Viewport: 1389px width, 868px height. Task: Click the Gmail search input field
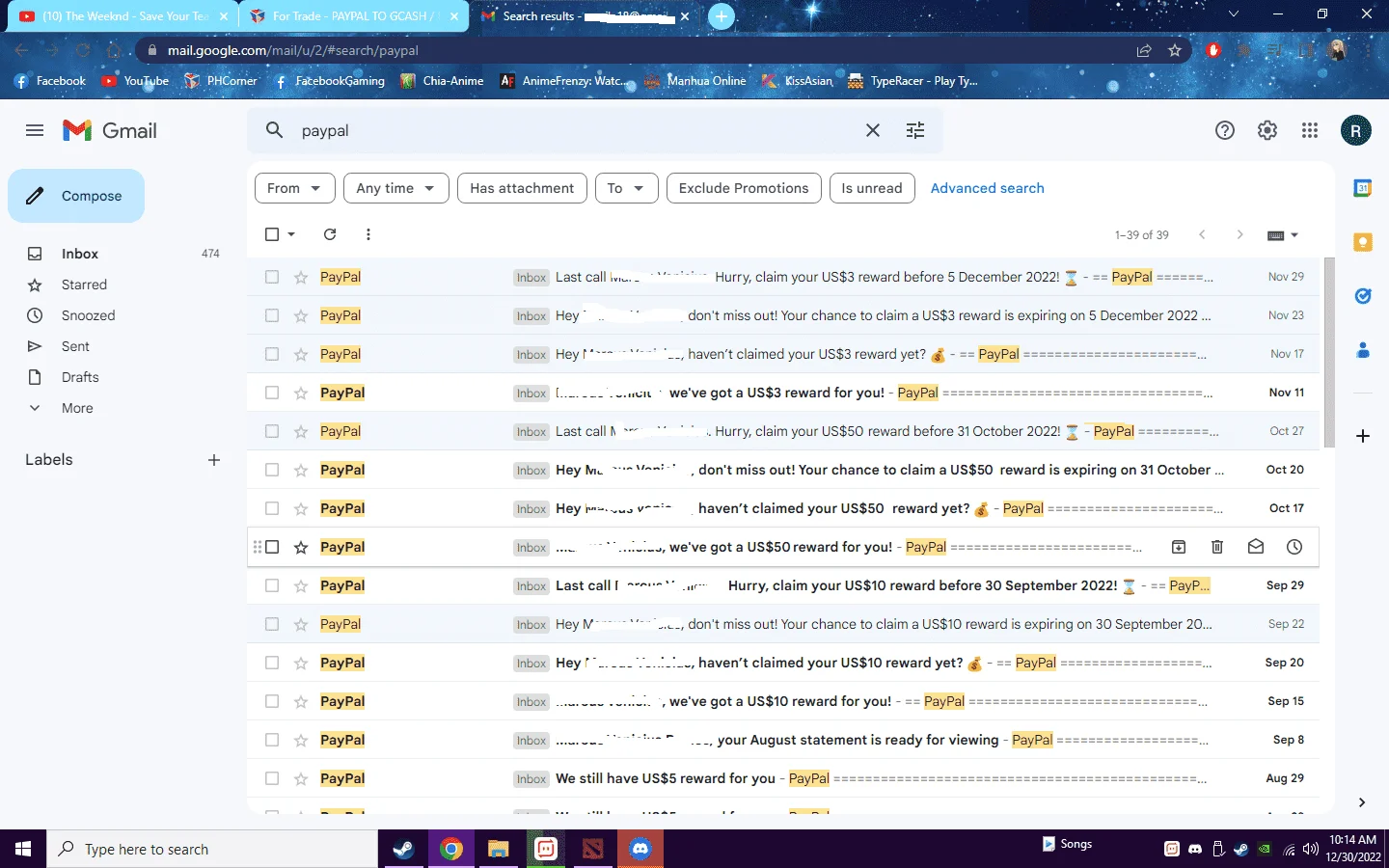(579, 130)
